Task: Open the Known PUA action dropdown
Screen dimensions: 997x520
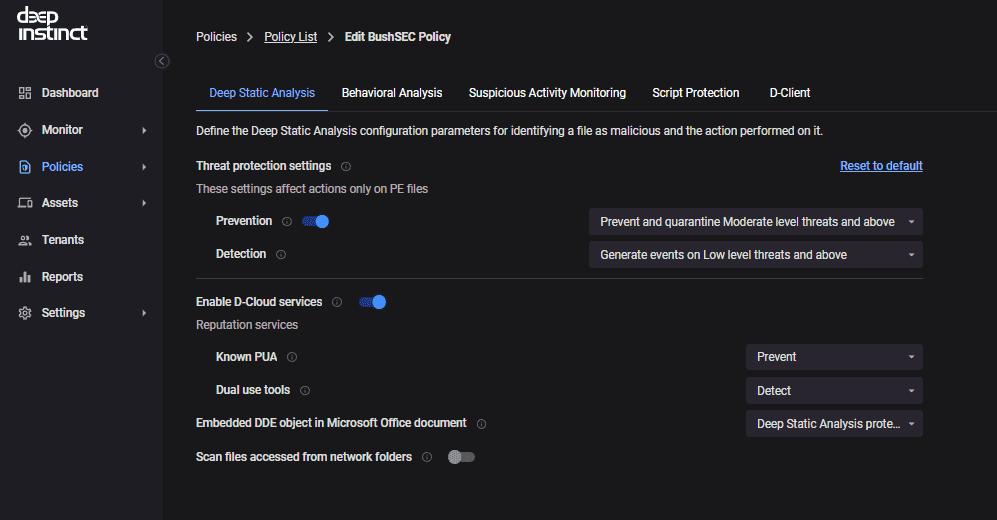Action: 834,357
